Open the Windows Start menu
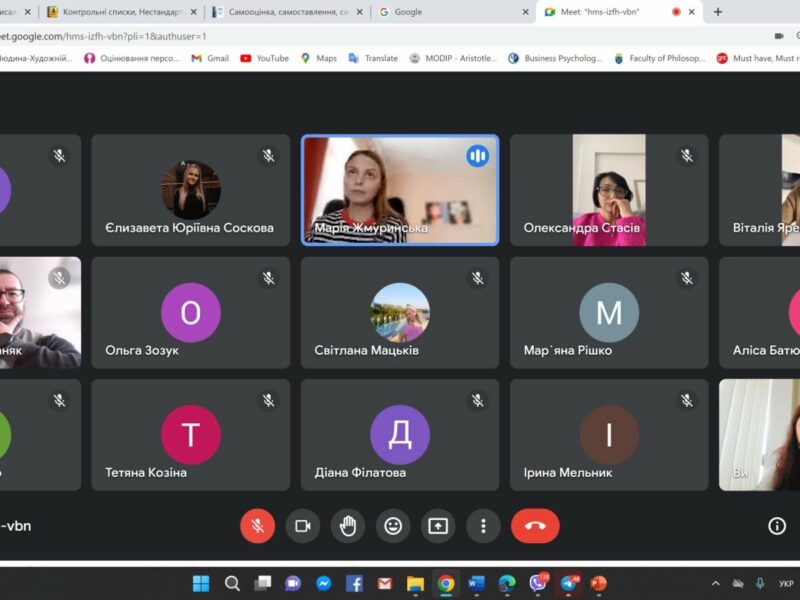Viewport: 800px width, 600px height. [x=201, y=583]
